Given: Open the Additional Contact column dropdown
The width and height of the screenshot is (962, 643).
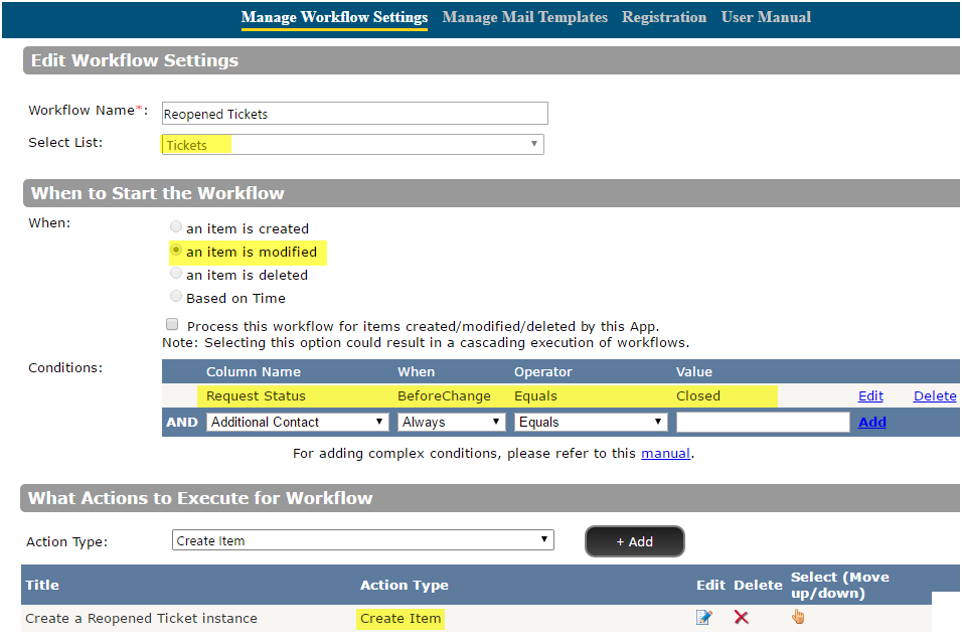Looking at the screenshot, I should click(294, 421).
